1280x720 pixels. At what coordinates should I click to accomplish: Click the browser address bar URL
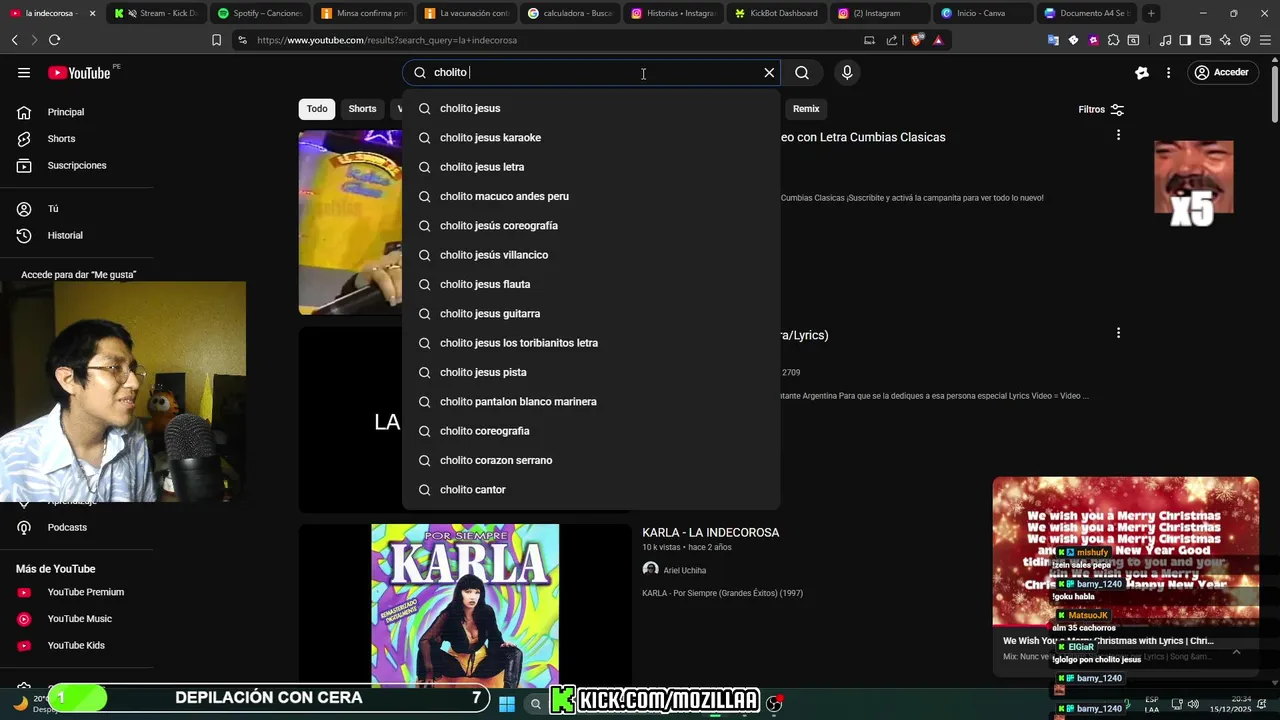coord(387,40)
